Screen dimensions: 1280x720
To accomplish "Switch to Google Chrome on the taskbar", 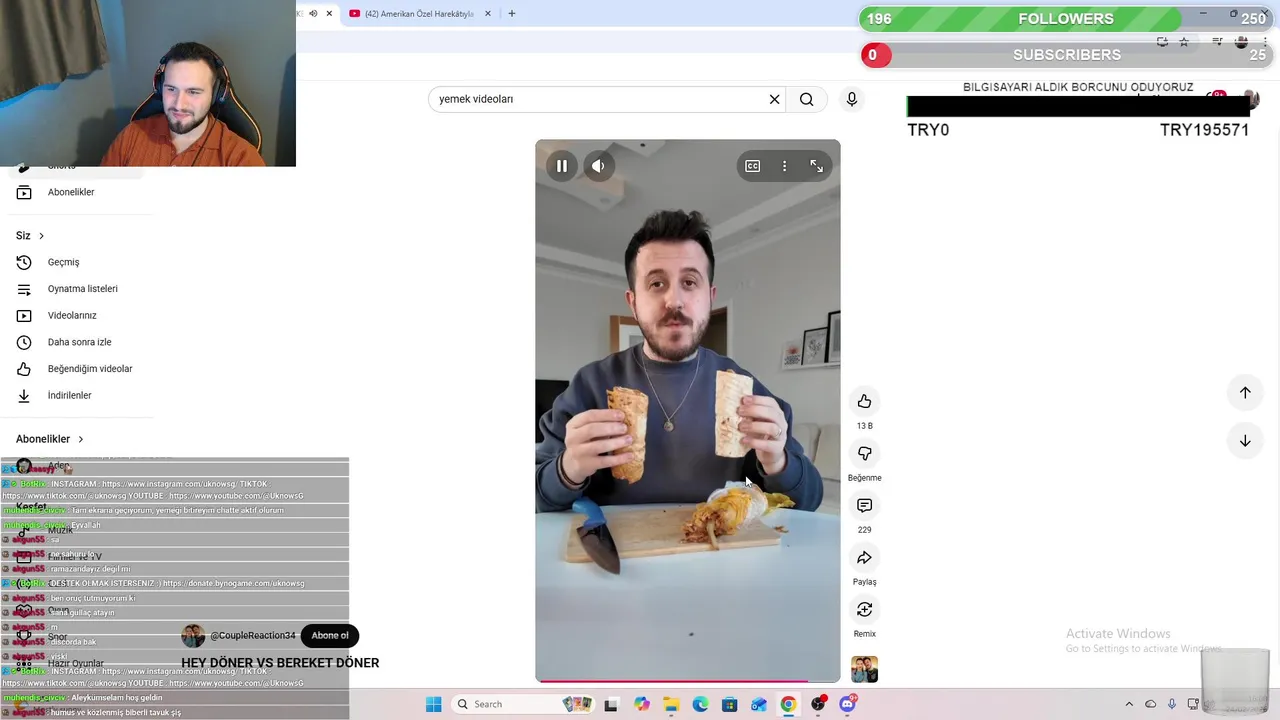I will [x=788, y=704].
